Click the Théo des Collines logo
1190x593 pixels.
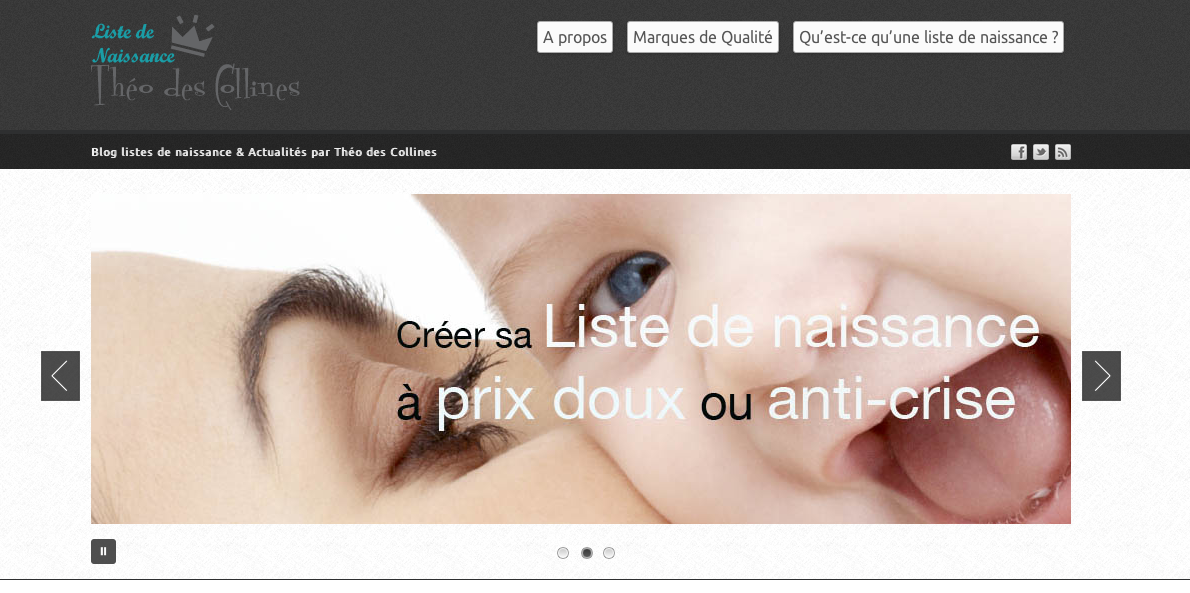point(196,87)
